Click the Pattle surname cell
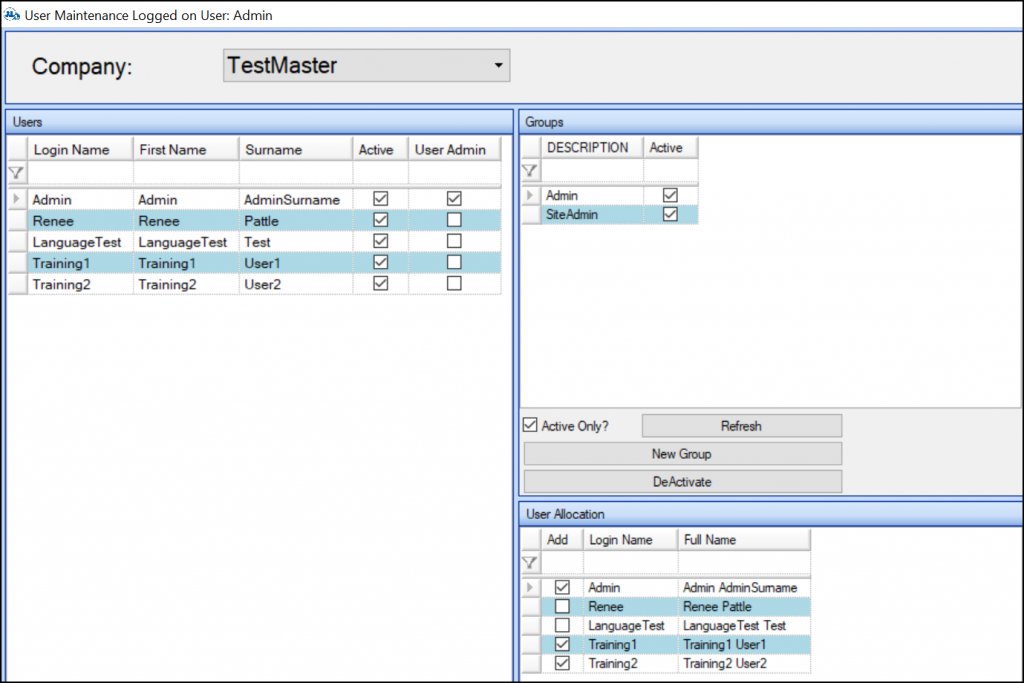1024x683 pixels. [x=296, y=220]
